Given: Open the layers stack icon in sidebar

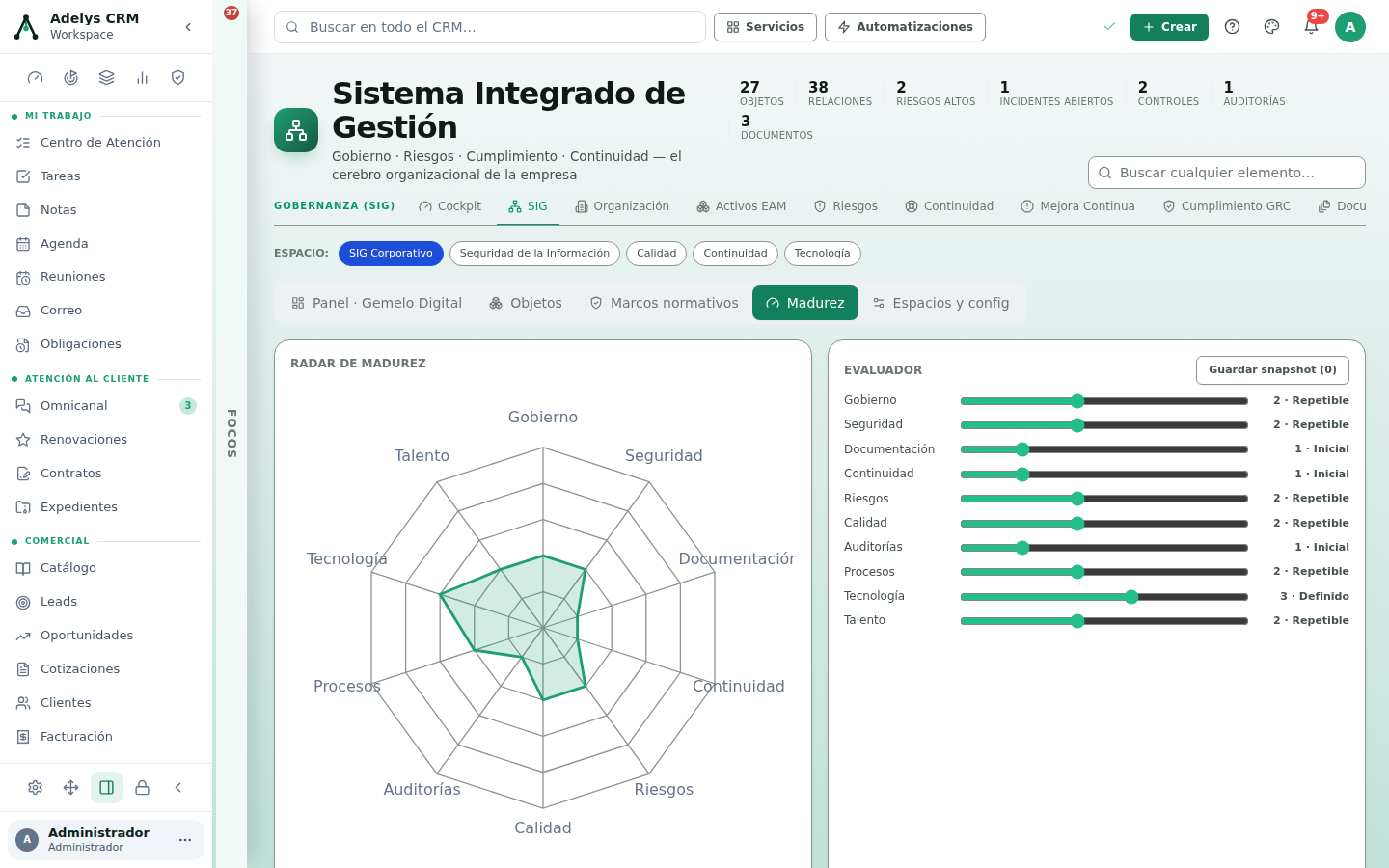Looking at the screenshot, I should pos(107,78).
